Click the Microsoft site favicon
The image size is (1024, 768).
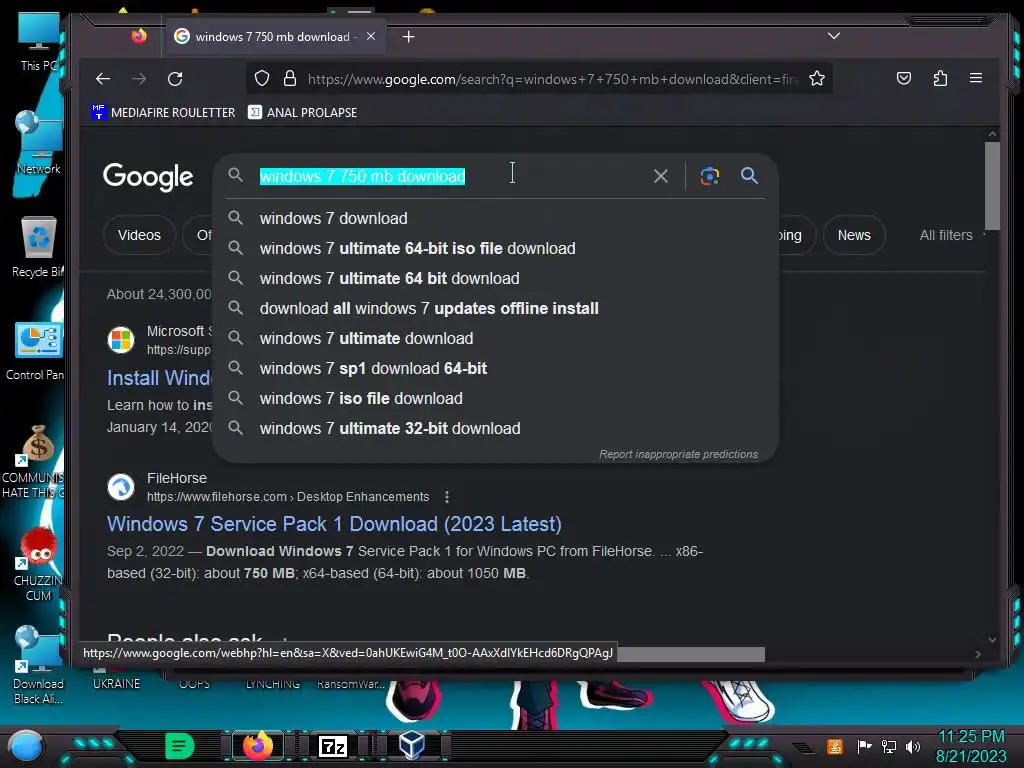click(x=121, y=340)
